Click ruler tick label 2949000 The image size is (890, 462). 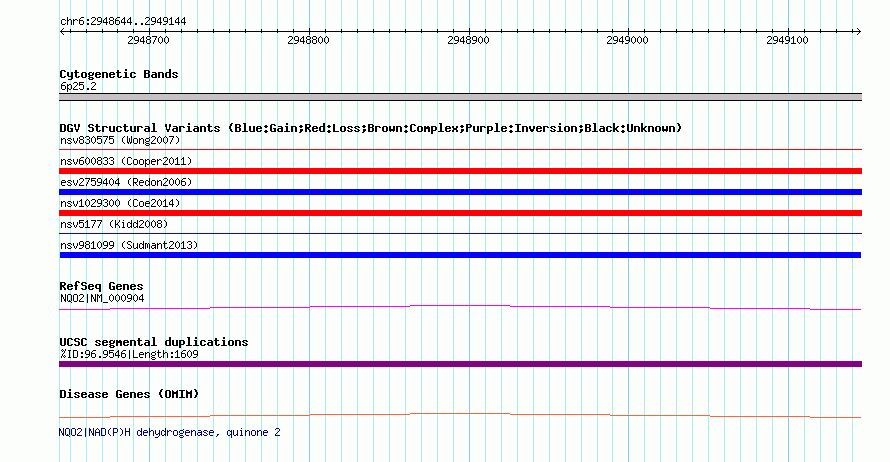pyautogui.click(x=627, y=40)
